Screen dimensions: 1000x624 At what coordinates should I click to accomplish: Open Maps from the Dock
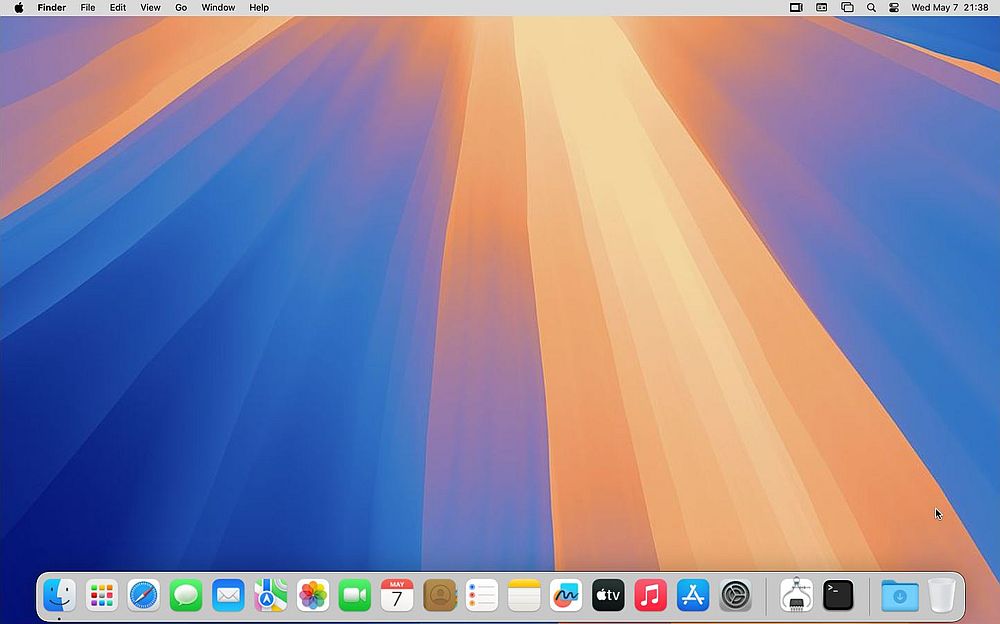(x=270, y=595)
